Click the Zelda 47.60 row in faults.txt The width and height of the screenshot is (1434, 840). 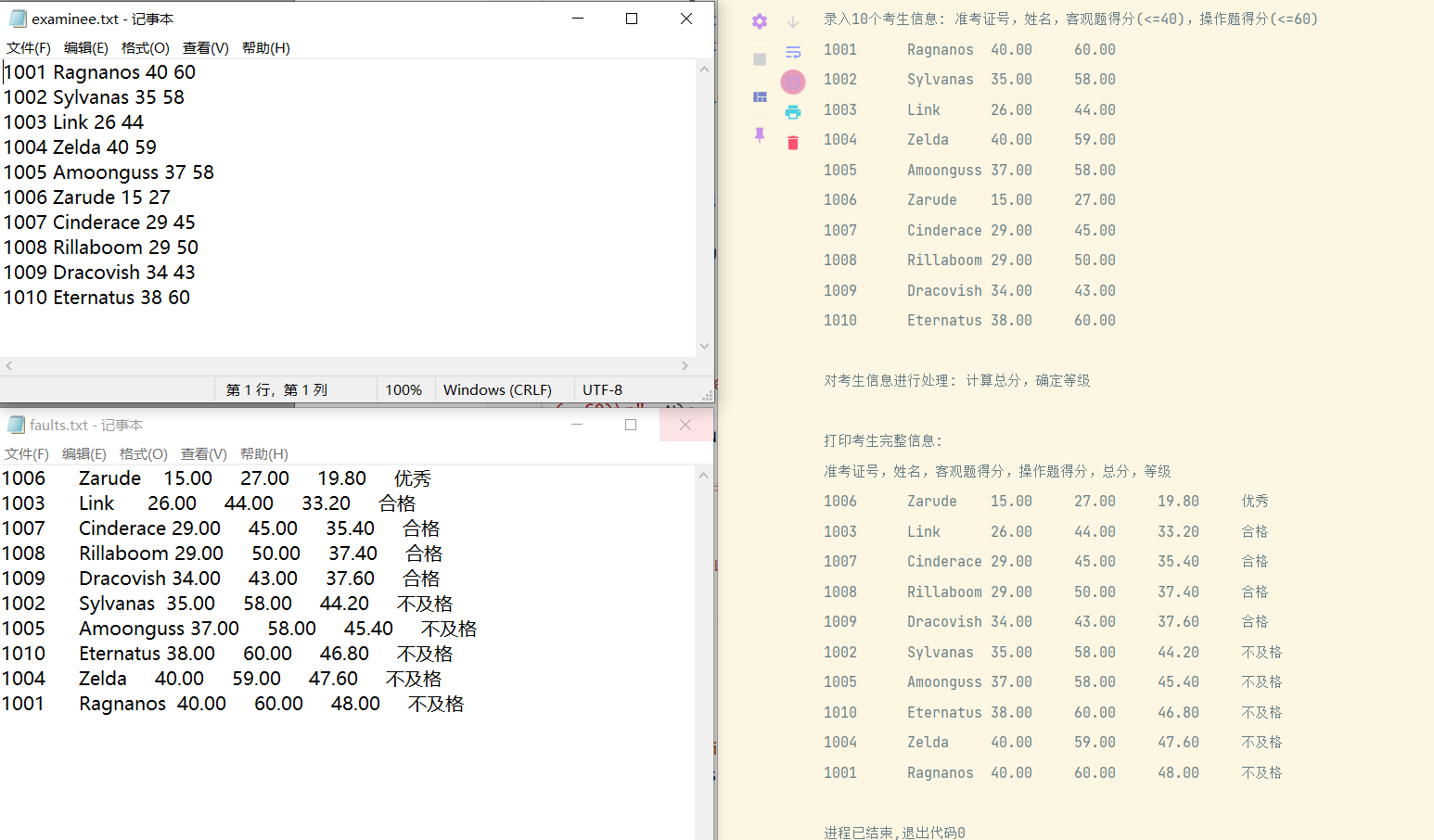point(222,679)
